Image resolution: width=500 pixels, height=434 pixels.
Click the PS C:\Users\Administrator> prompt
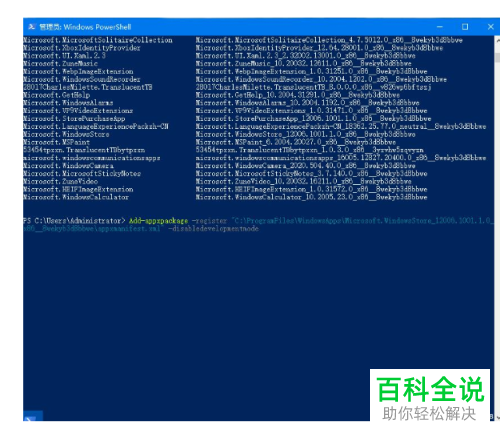(74, 221)
